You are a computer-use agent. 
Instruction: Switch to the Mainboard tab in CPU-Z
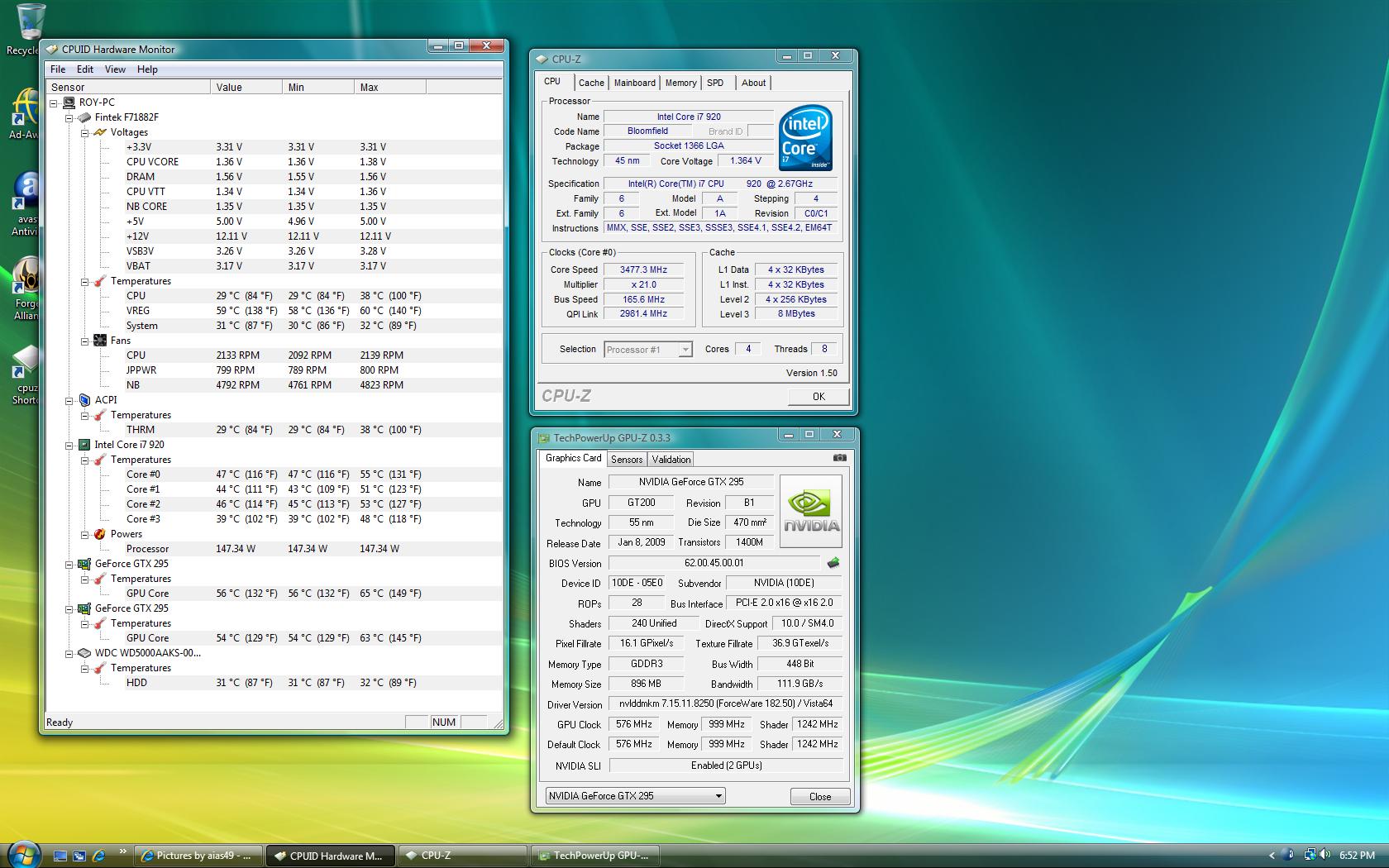pyautogui.click(x=634, y=83)
